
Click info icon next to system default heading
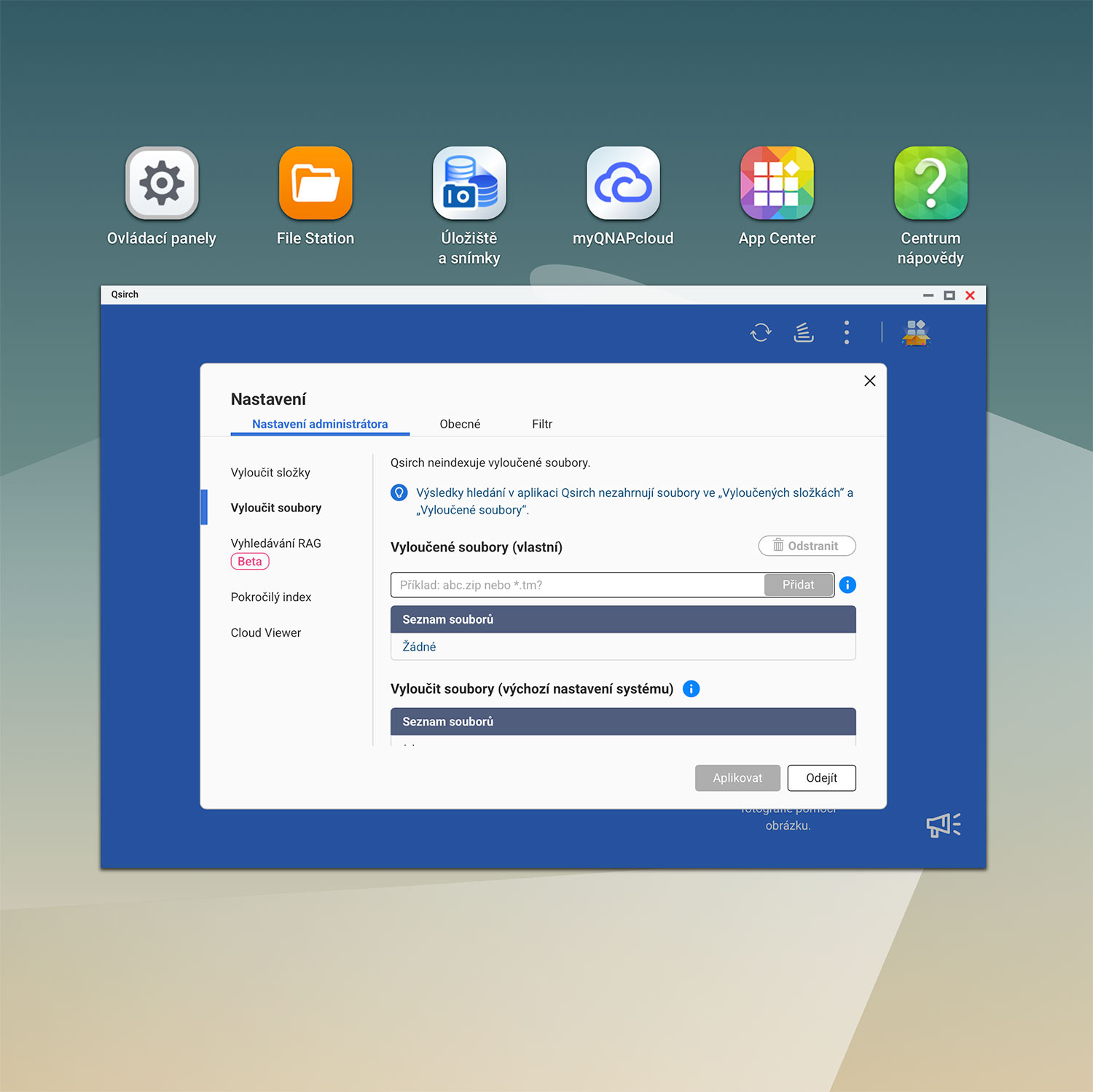[691, 688]
